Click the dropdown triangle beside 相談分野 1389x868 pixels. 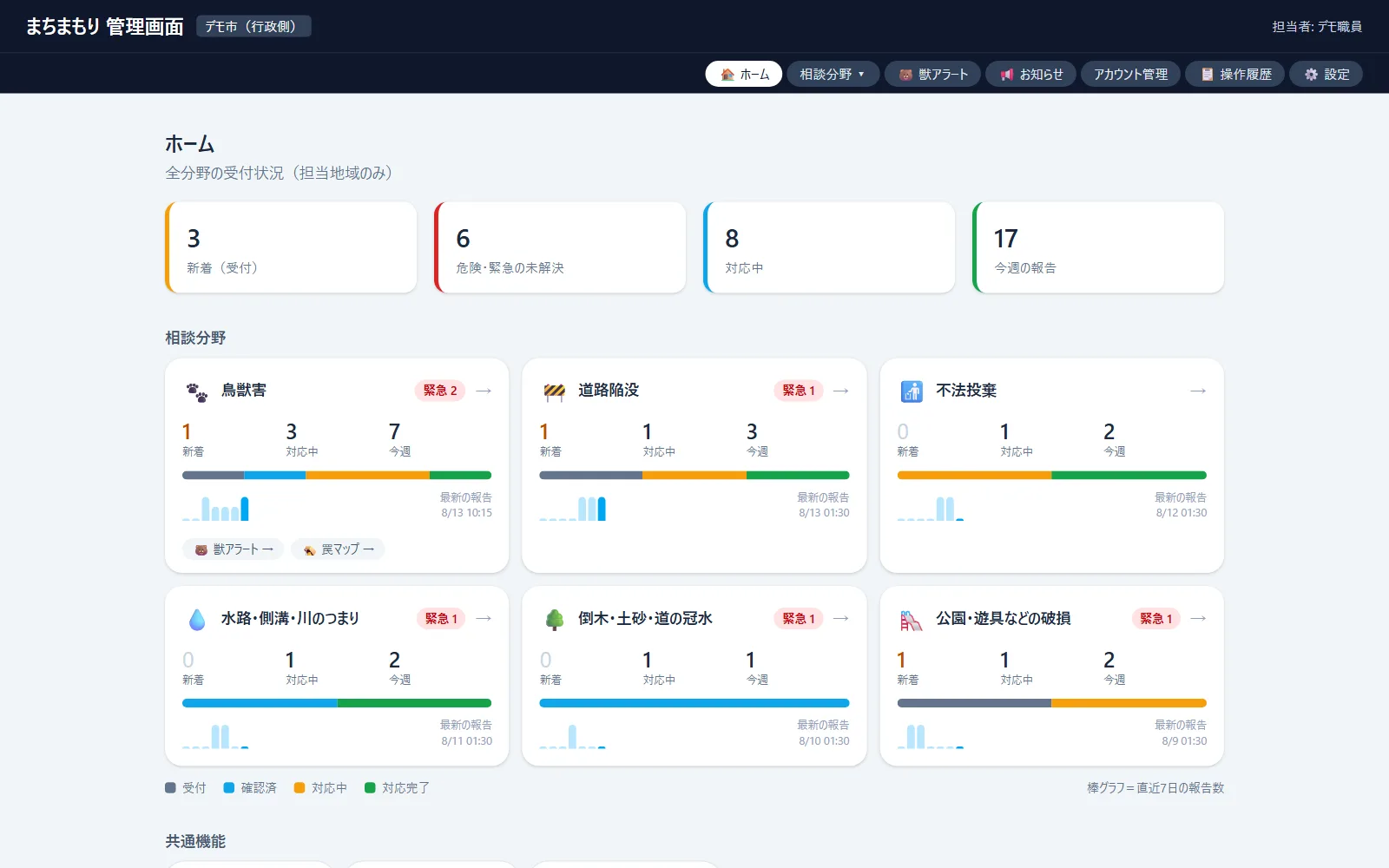861,75
